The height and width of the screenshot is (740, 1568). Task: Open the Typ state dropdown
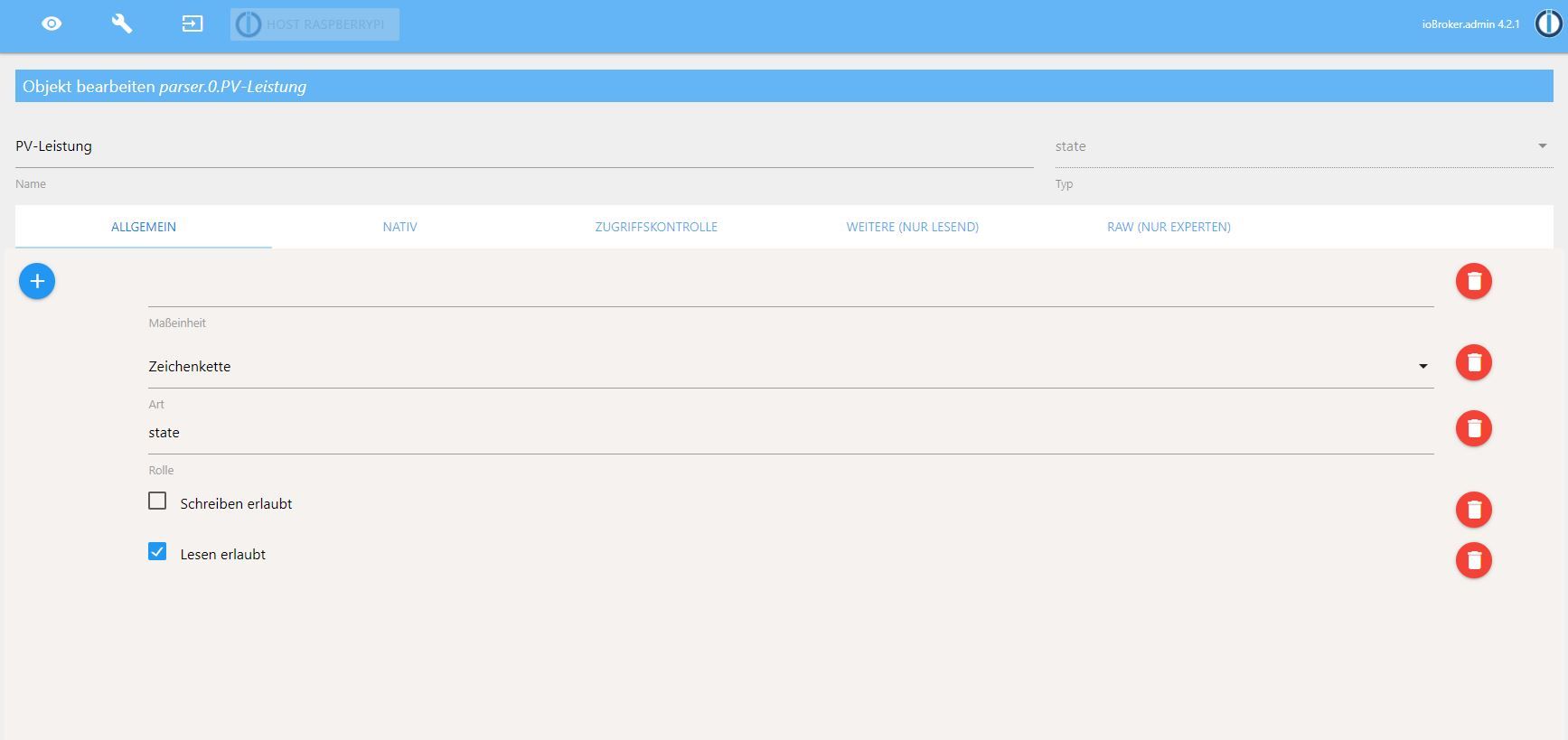point(1303,146)
